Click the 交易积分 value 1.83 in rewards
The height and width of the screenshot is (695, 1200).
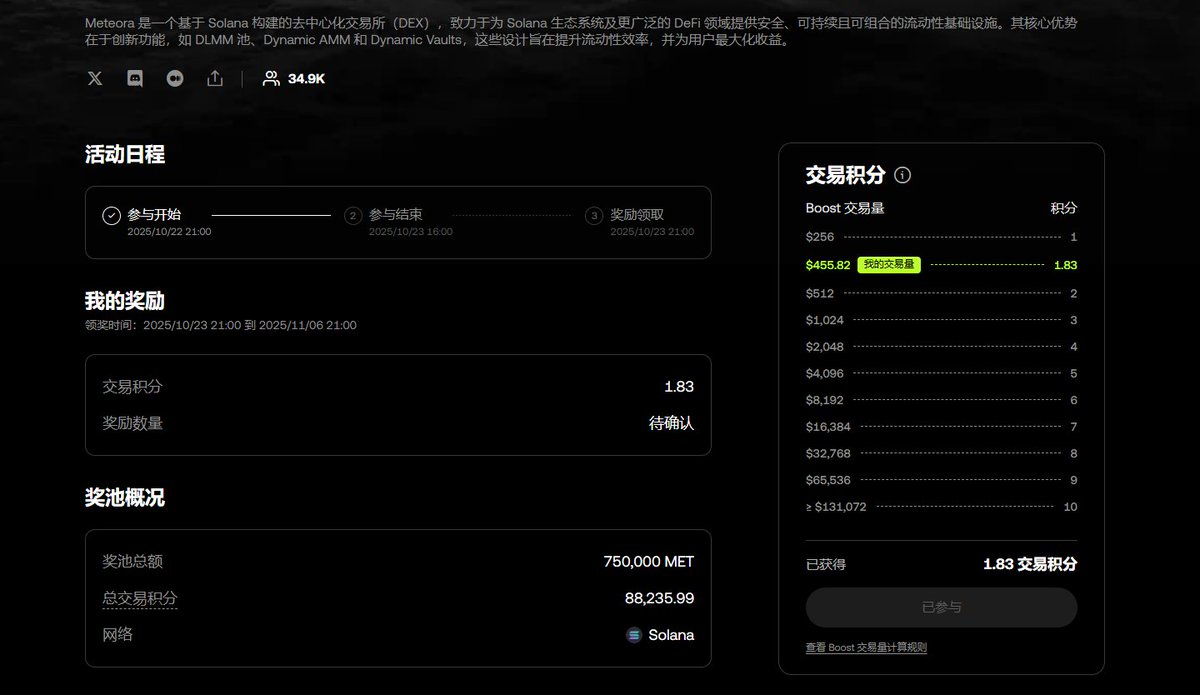[x=679, y=387]
